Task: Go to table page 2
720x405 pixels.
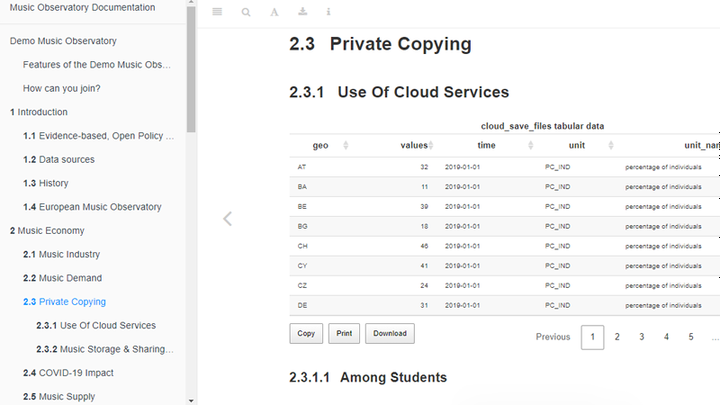Action: click(617, 337)
